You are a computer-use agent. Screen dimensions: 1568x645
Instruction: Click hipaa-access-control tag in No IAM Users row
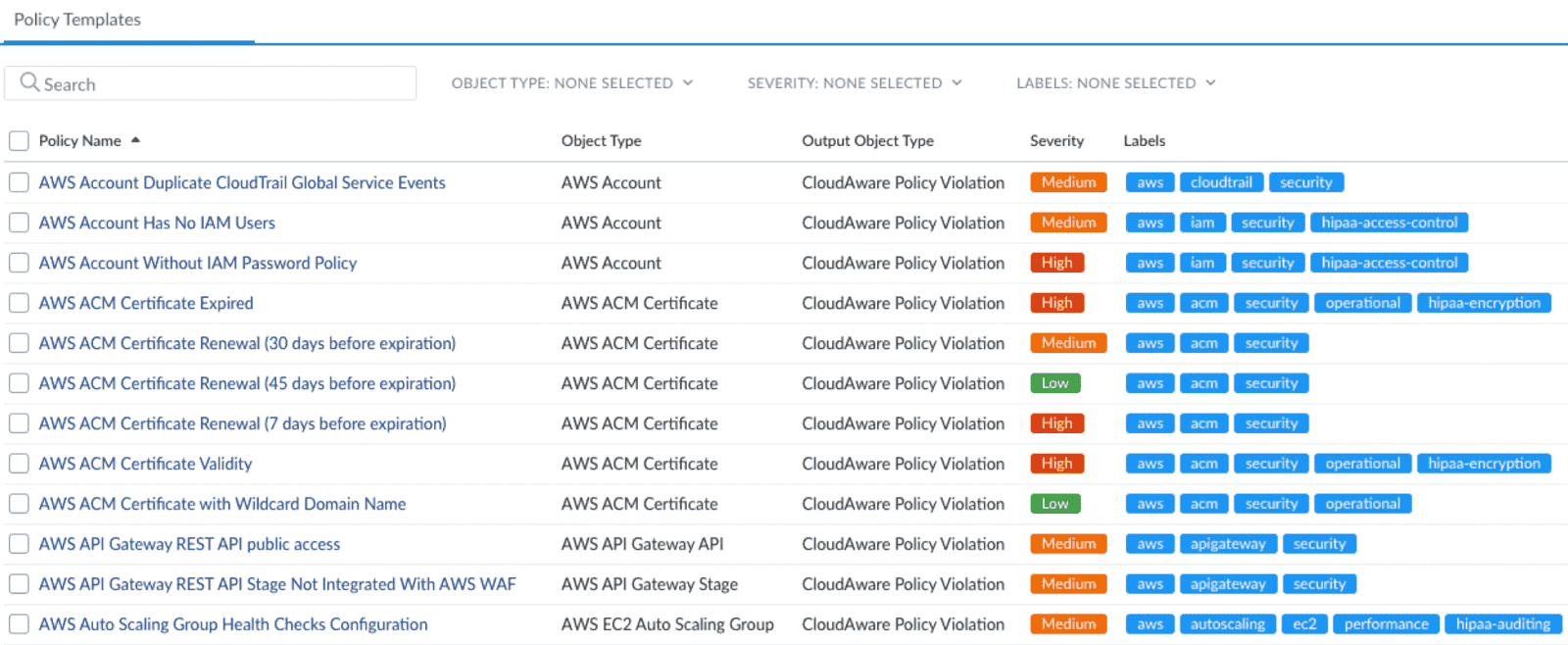click(1389, 223)
